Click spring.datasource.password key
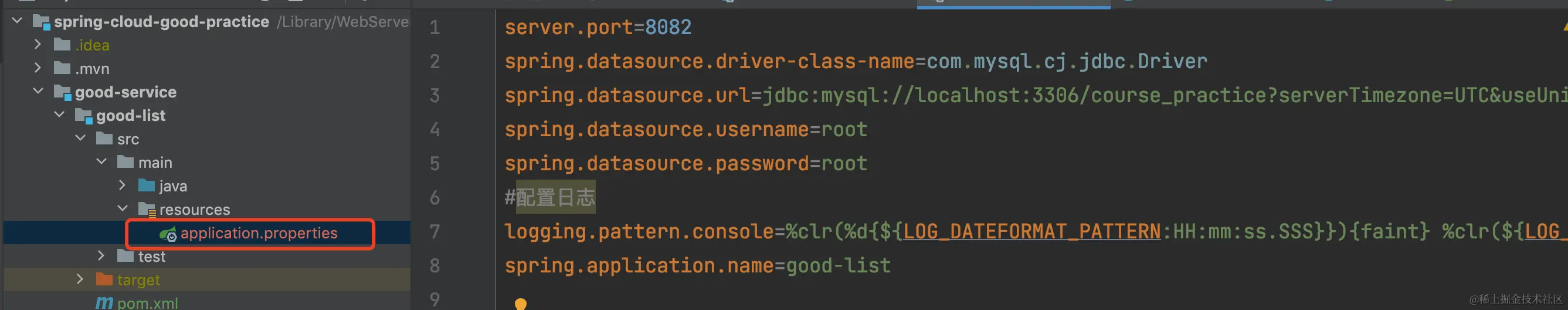The width and height of the screenshot is (1568, 310). (x=656, y=163)
